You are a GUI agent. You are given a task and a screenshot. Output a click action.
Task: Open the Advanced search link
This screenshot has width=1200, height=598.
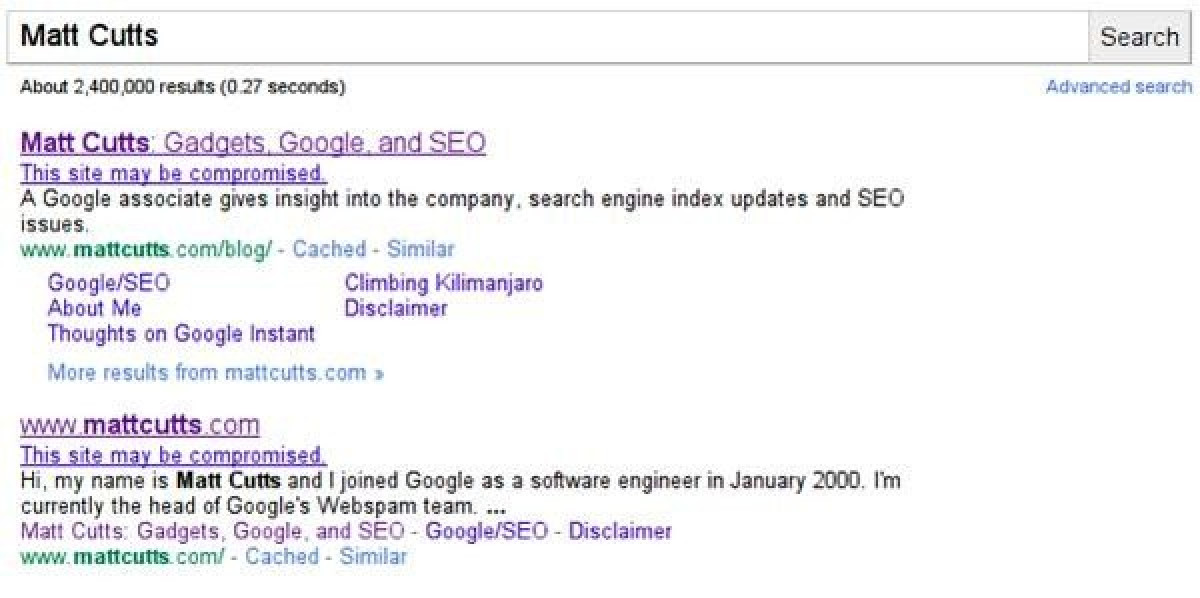(x=1118, y=87)
